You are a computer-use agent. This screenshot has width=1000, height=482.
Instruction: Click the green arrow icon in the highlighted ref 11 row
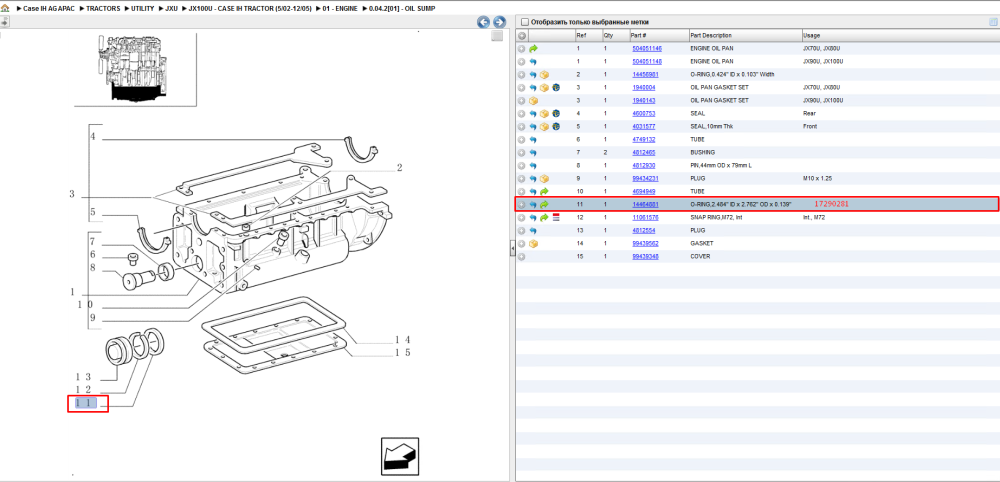pyautogui.click(x=544, y=205)
